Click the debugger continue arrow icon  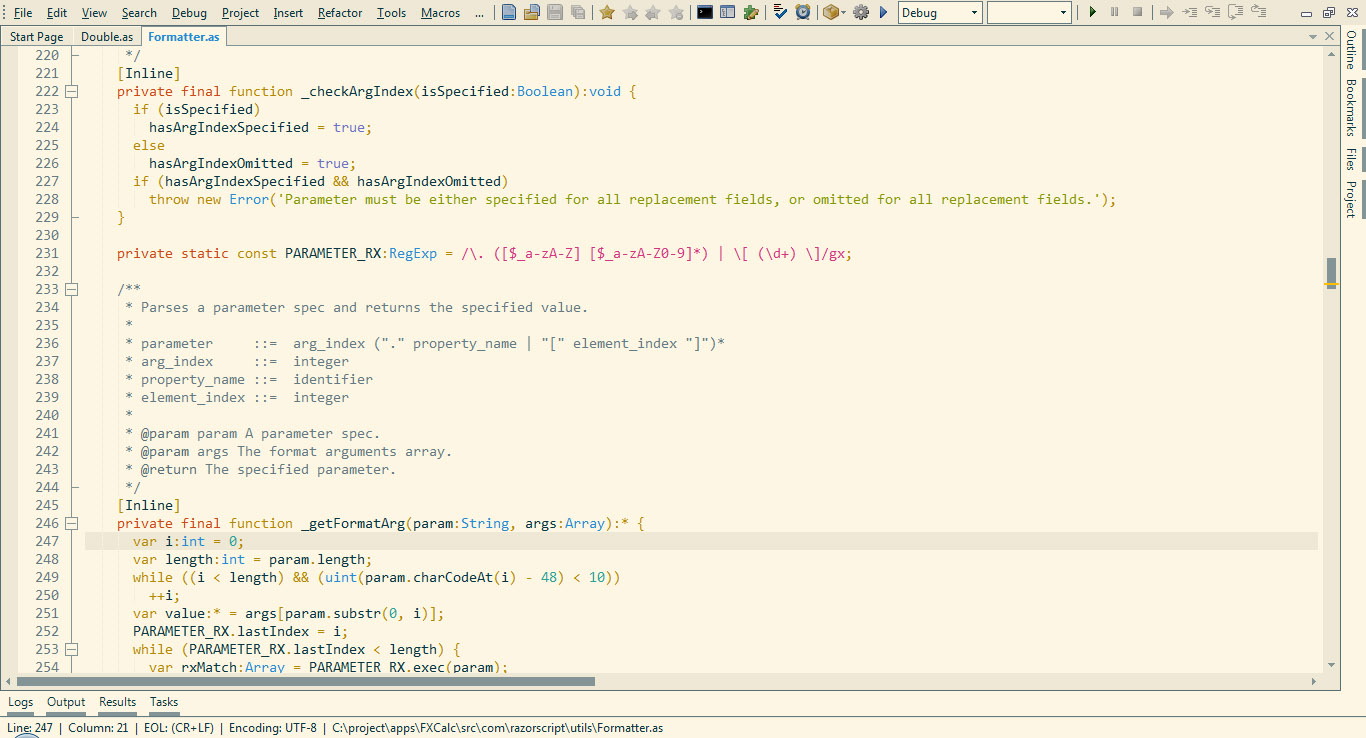pos(1165,13)
